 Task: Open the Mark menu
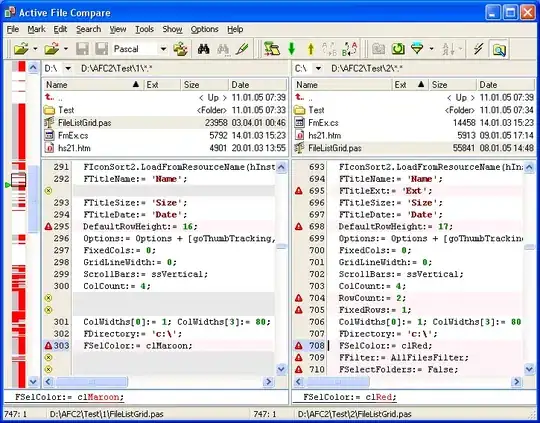coord(37,30)
